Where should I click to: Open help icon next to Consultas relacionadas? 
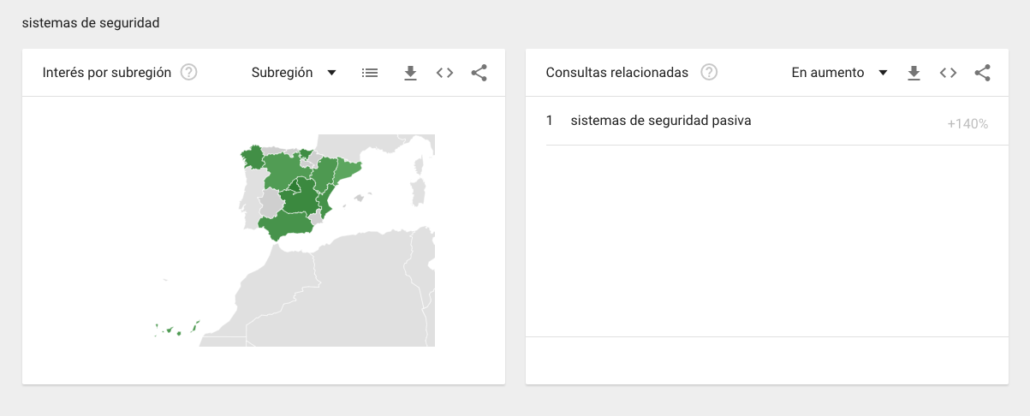pyautogui.click(x=709, y=73)
